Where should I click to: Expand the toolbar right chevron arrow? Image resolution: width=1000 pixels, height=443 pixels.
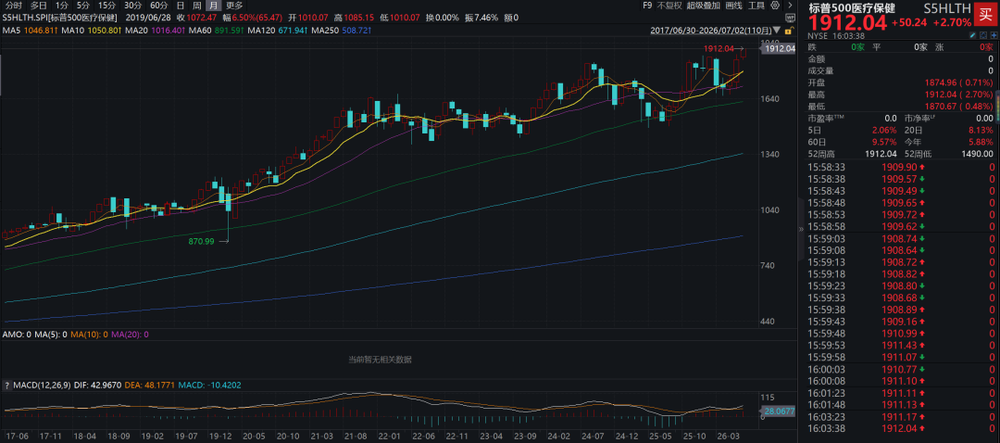click(790, 5)
